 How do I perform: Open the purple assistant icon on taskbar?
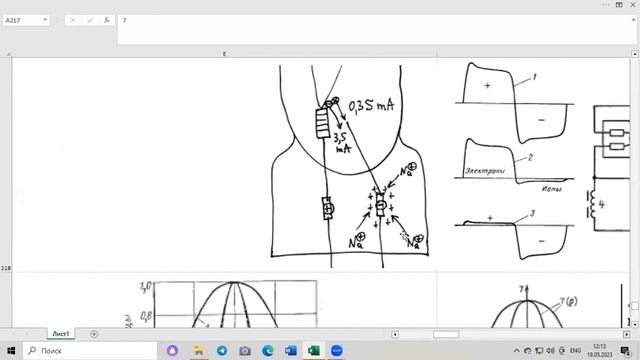pyautogui.click(x=172, y=351)
